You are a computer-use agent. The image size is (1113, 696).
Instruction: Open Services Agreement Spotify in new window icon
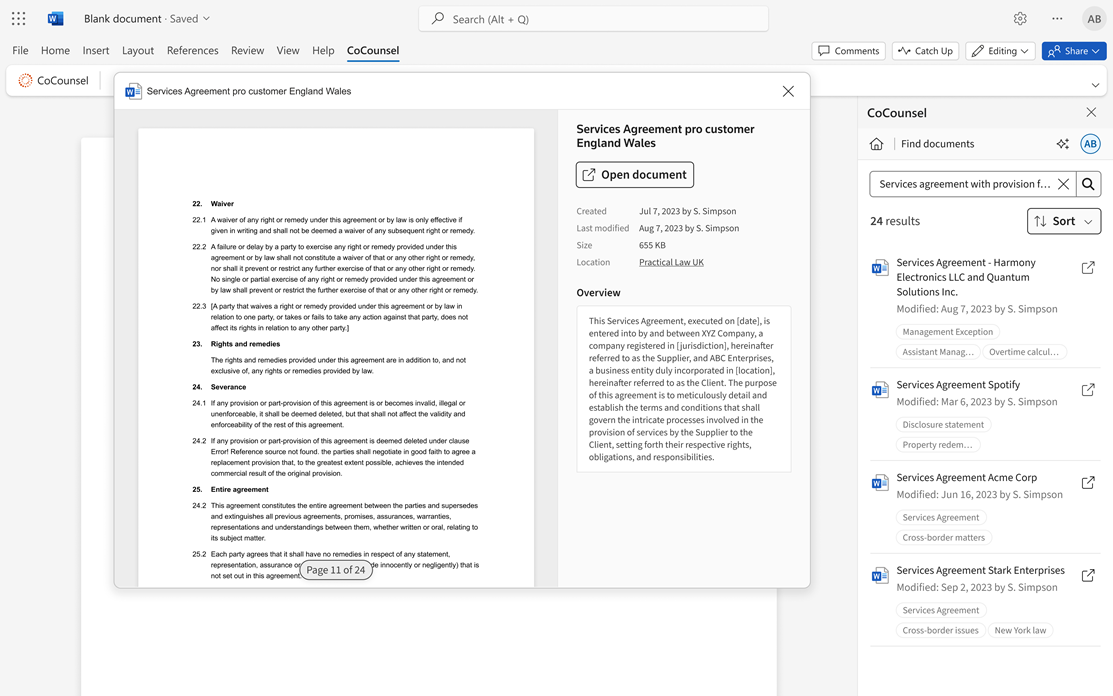[x=1088, y=389]
